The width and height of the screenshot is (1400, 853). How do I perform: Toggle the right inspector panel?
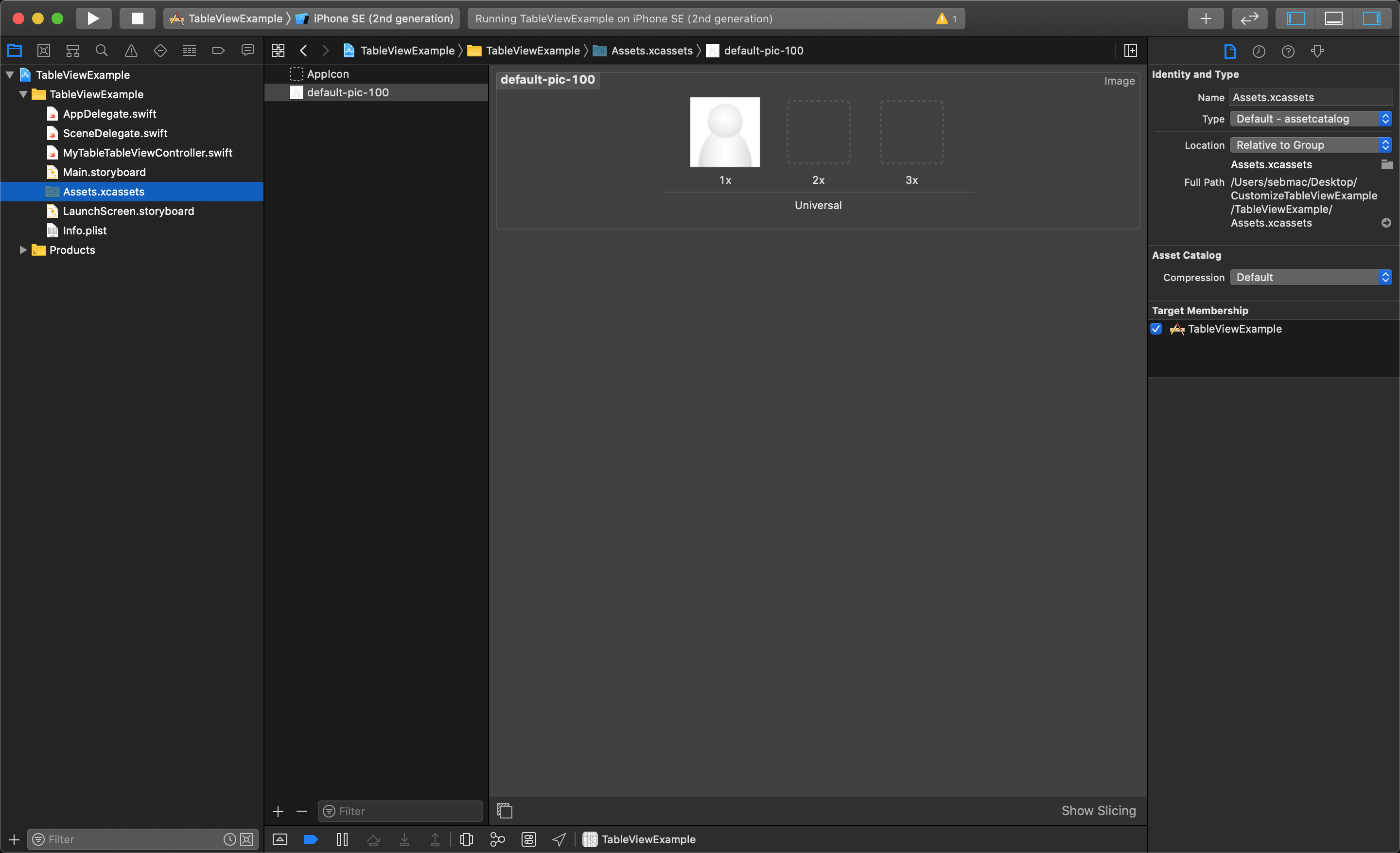tap(1372, 18)
